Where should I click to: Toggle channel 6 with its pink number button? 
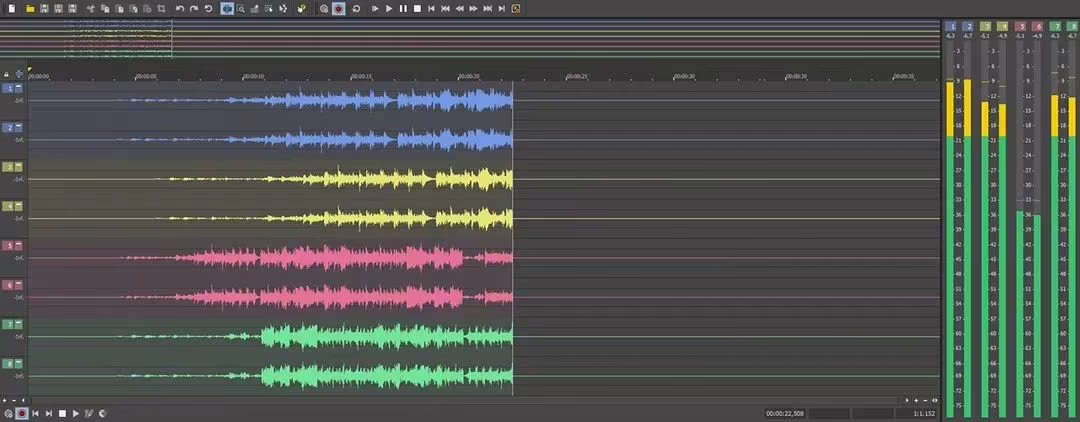[8, 284]
